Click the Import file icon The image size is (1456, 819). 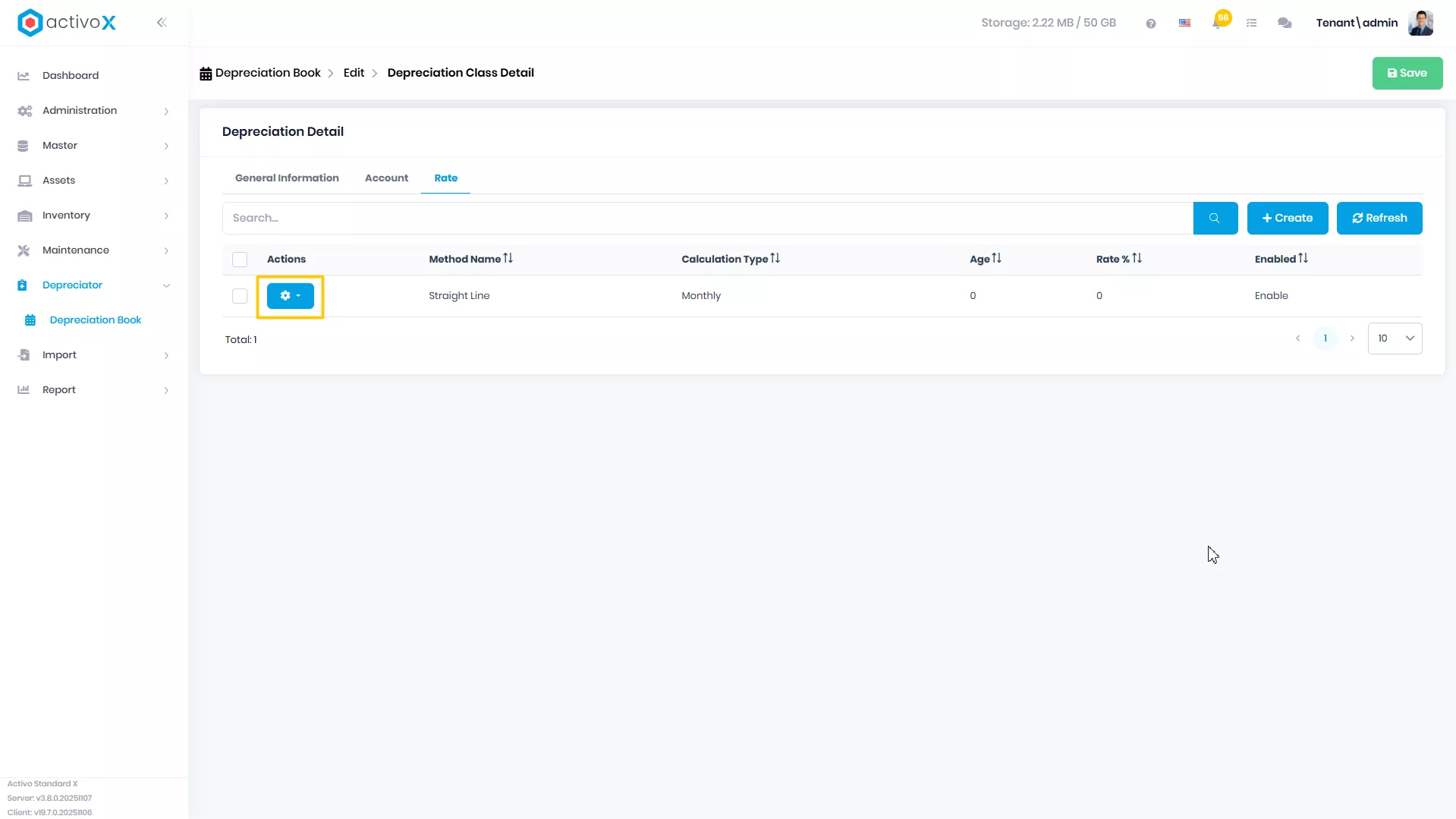[24, 355]
